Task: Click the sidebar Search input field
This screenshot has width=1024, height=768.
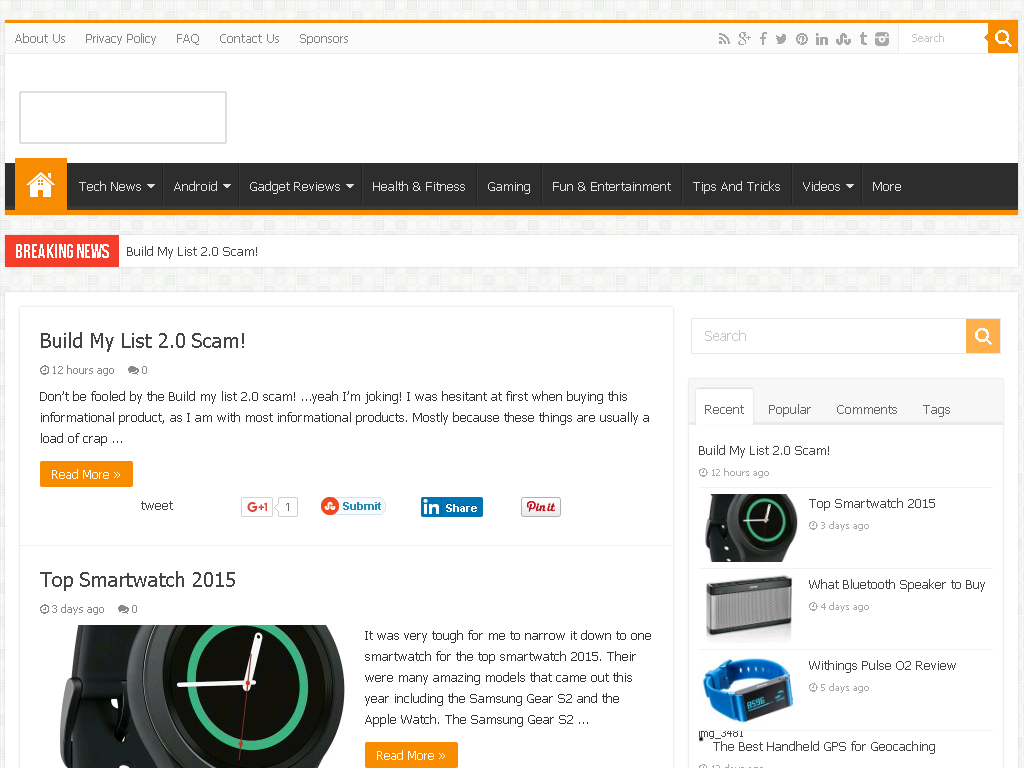Action: [828, 336]
